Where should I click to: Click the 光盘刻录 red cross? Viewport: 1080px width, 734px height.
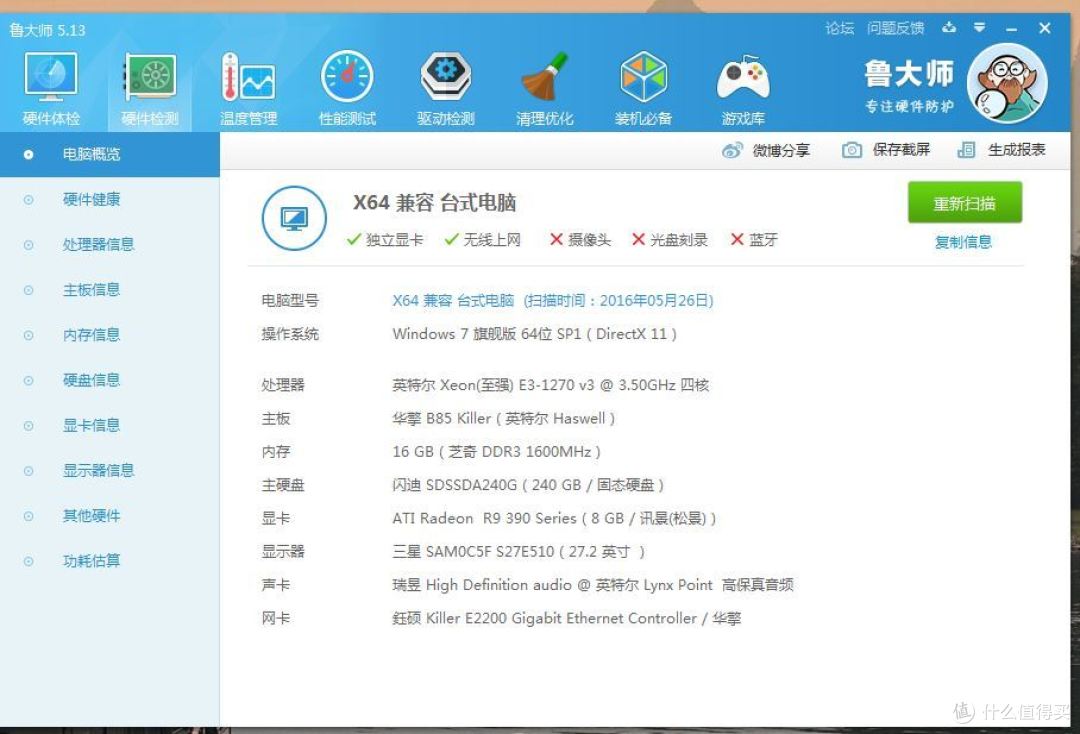pyautogui.click(x=638, y=239)
